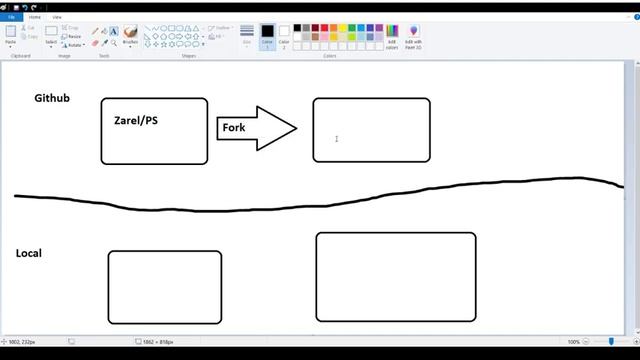This screenshot has height=360, width=640.
Task: Pick the Triangle shape
Action: [x=196, y=28]
